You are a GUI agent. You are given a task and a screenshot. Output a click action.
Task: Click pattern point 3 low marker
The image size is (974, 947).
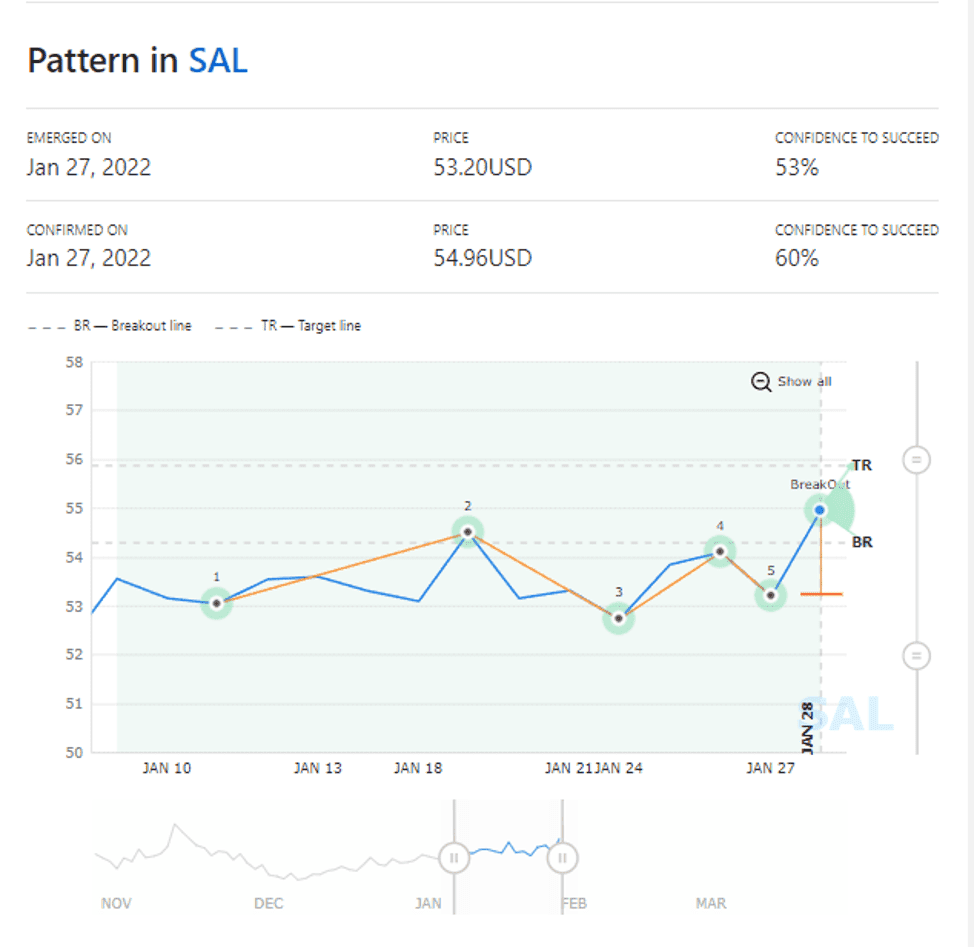(619, 618)
